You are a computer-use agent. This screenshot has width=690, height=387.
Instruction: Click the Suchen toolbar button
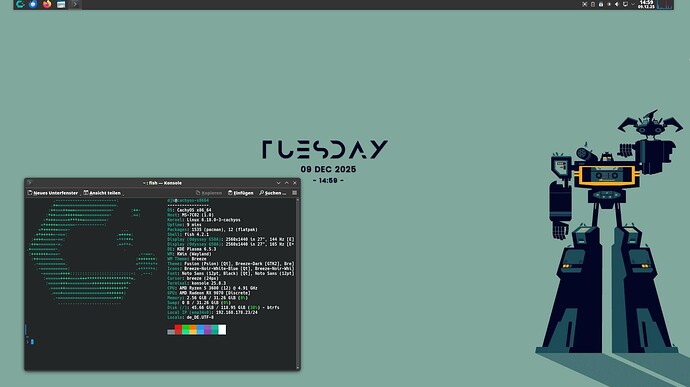tap(272, 193)
